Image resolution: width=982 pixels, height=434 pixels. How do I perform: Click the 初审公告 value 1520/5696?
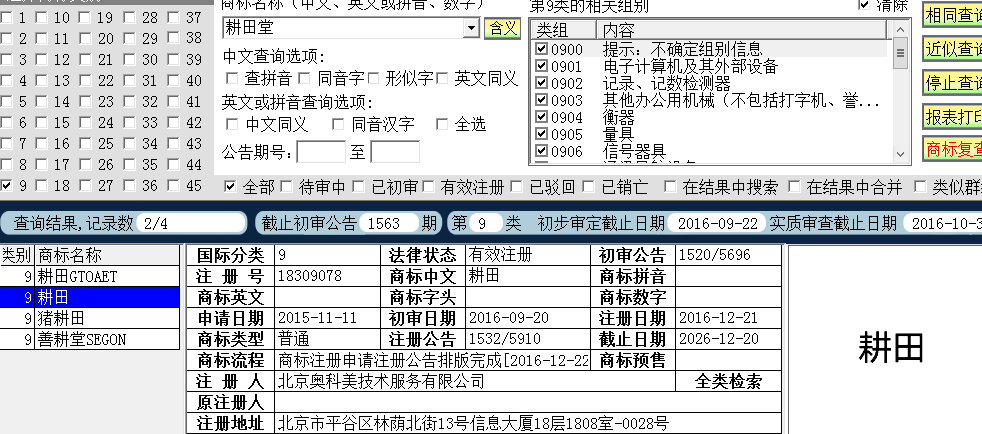click(x=715, y=255)
